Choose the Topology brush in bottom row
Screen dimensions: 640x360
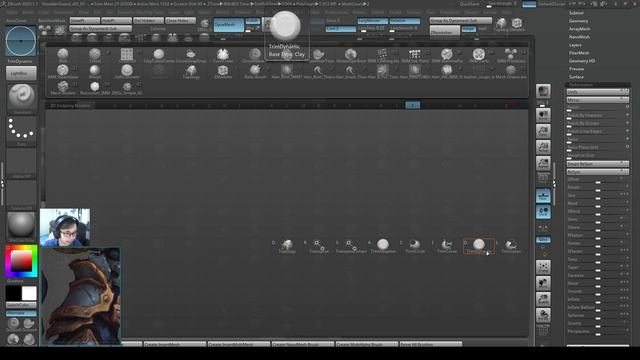(287, 246)
